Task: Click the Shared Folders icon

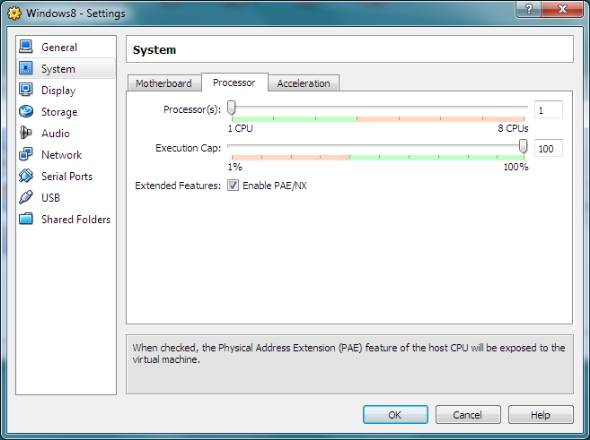Action: click(26, 219)
